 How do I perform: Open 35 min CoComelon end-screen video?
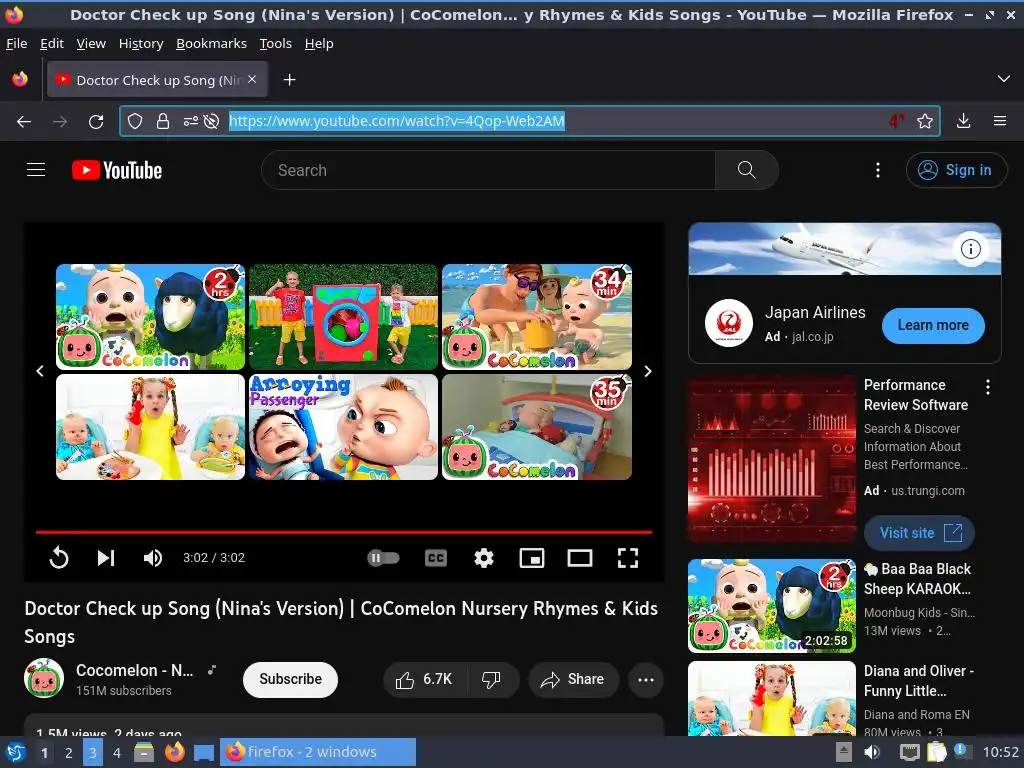tap(537, 427)
